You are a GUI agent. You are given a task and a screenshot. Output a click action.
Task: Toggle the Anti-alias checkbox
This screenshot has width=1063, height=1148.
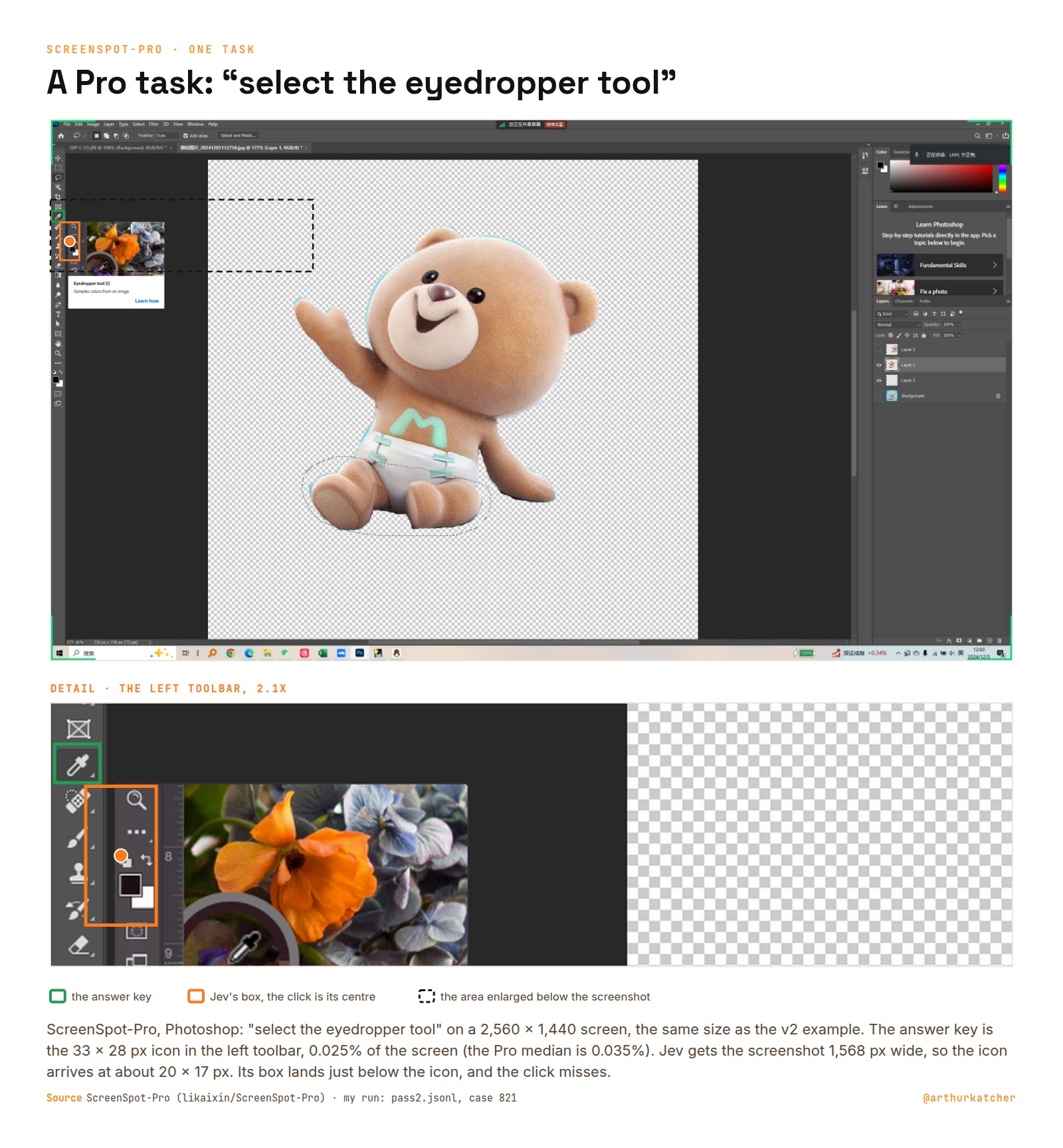pos(185,136)
